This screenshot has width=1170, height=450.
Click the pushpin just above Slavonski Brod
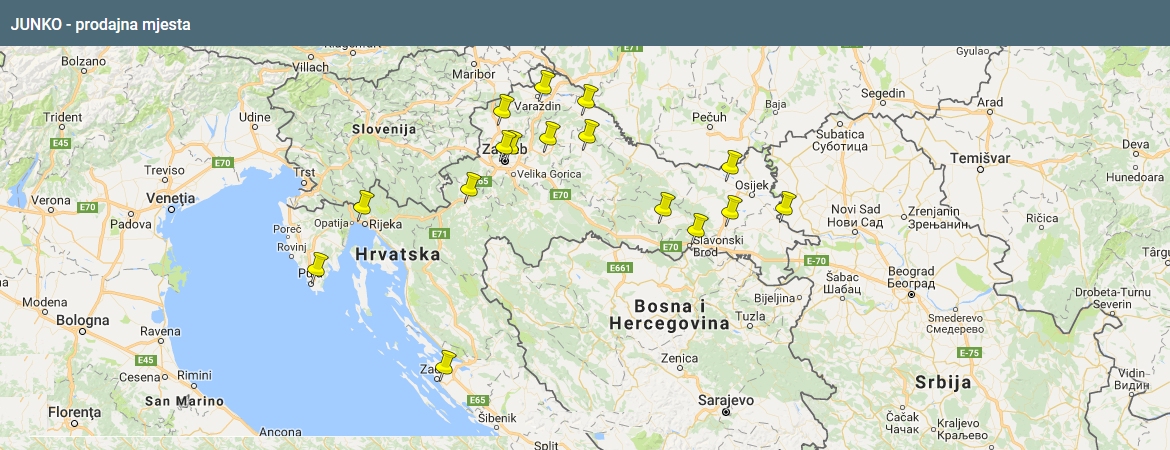[x=697, y=227]
